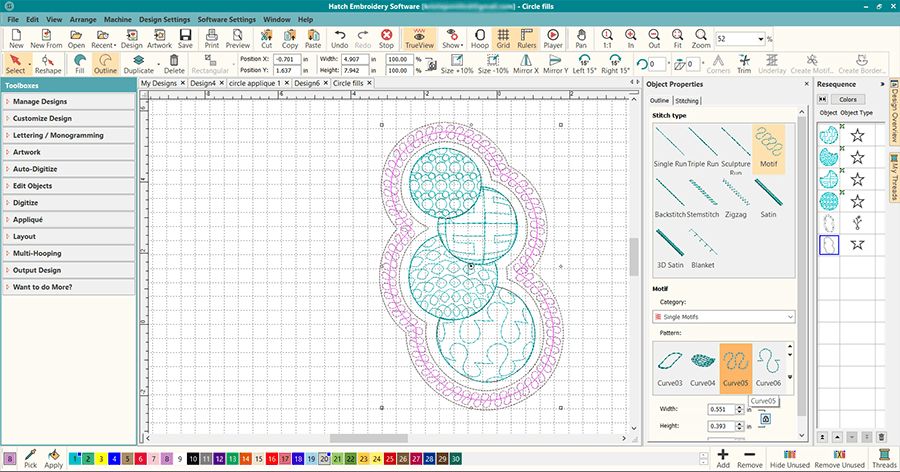Image resolution: width=900 pixels, height=472 pixels.
Task: Open the stitch Player
Action: coord(552,39)
